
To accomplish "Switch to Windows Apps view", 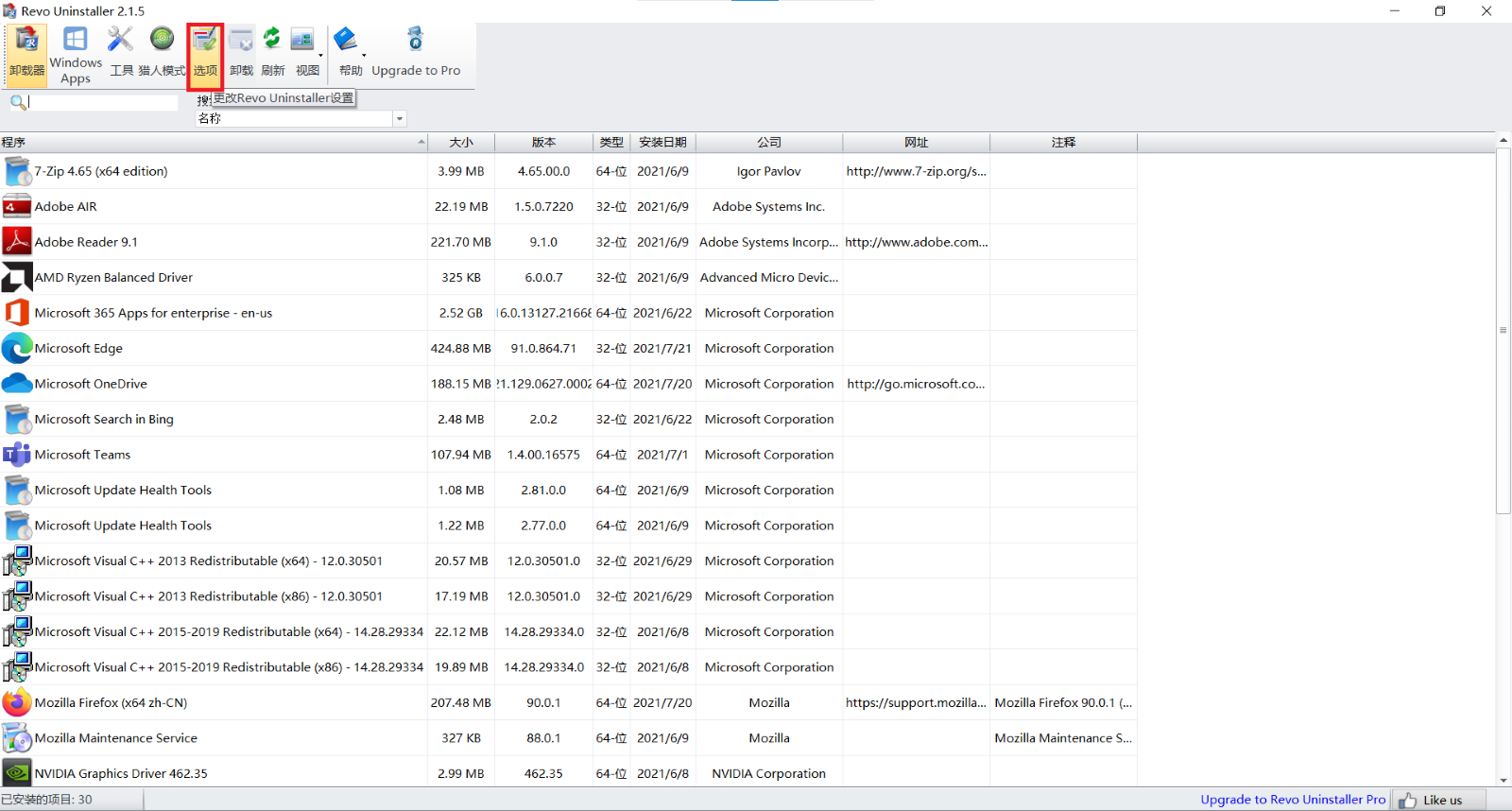I will pos(76,55).
